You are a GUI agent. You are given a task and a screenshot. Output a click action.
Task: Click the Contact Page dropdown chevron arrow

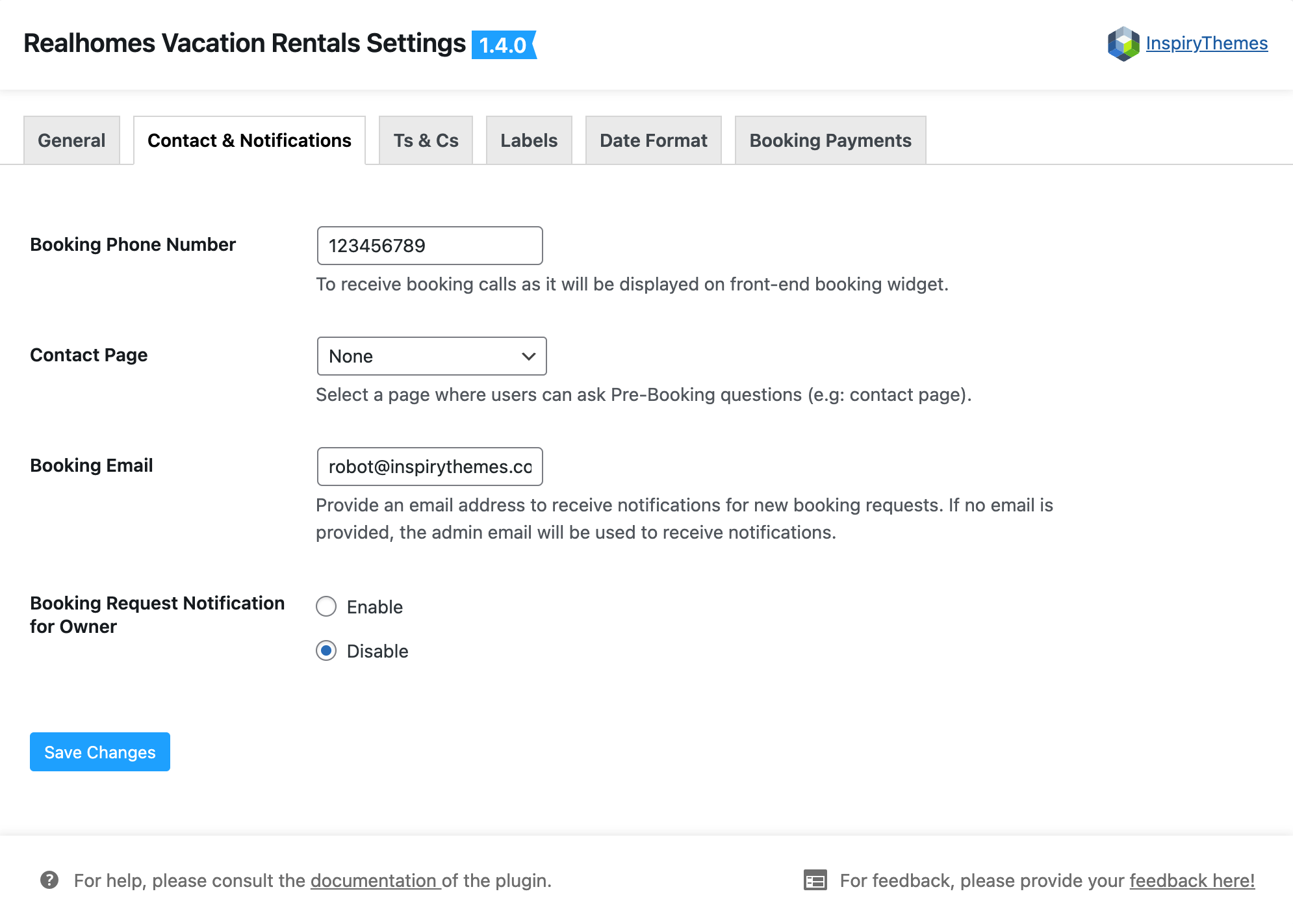pos(528,356)
